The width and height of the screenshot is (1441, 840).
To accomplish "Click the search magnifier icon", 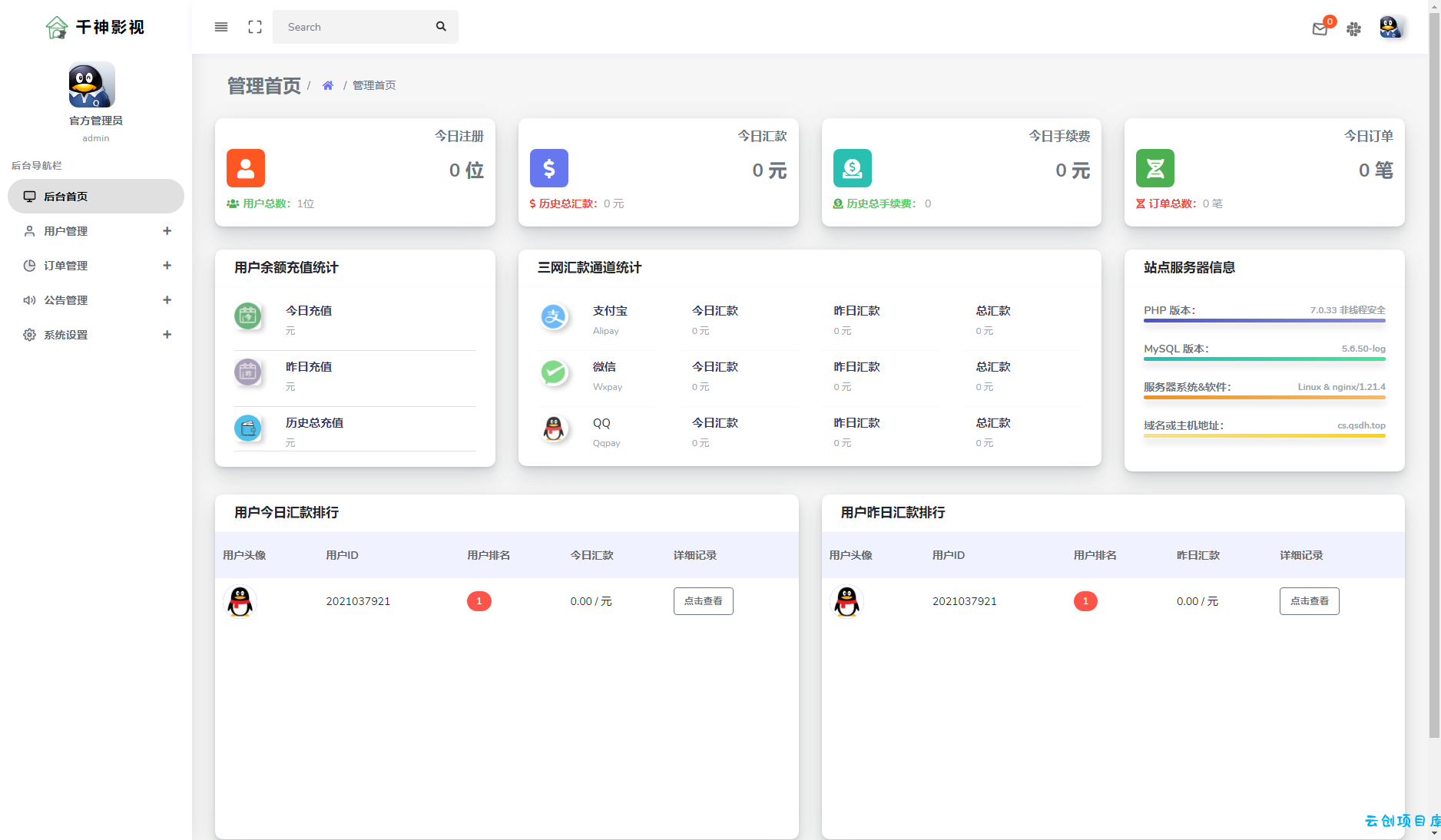I will 441,26.
